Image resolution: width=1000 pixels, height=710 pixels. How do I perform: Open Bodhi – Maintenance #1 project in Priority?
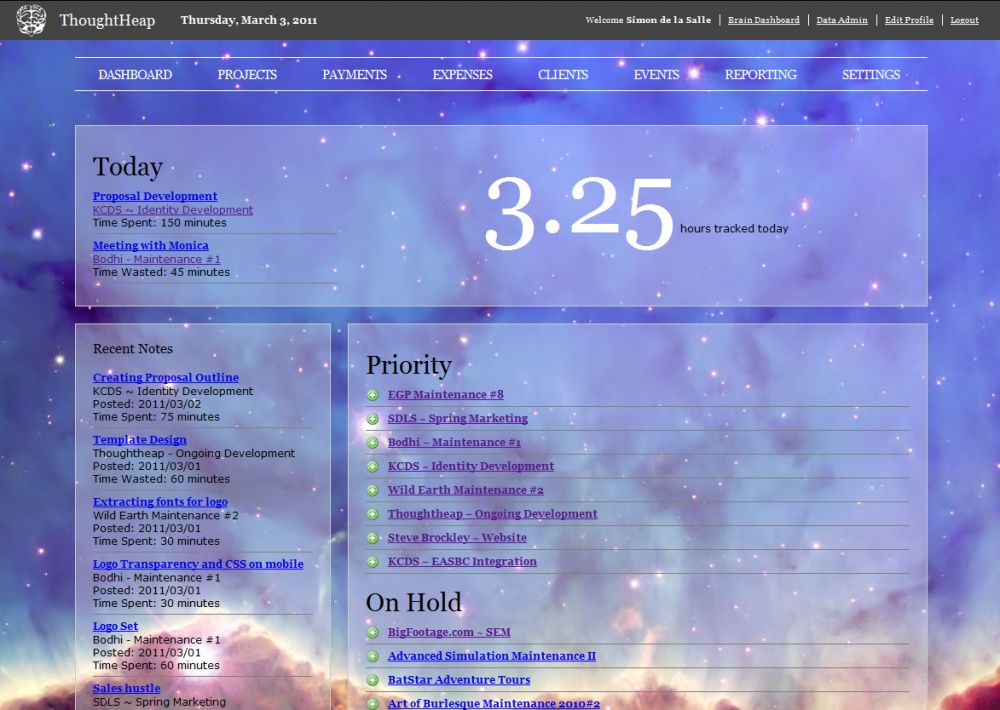(454, 442)
